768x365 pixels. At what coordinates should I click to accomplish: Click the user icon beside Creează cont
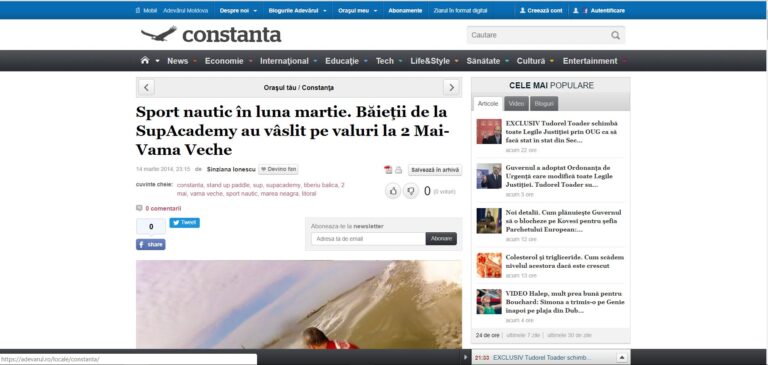(523, 10)
